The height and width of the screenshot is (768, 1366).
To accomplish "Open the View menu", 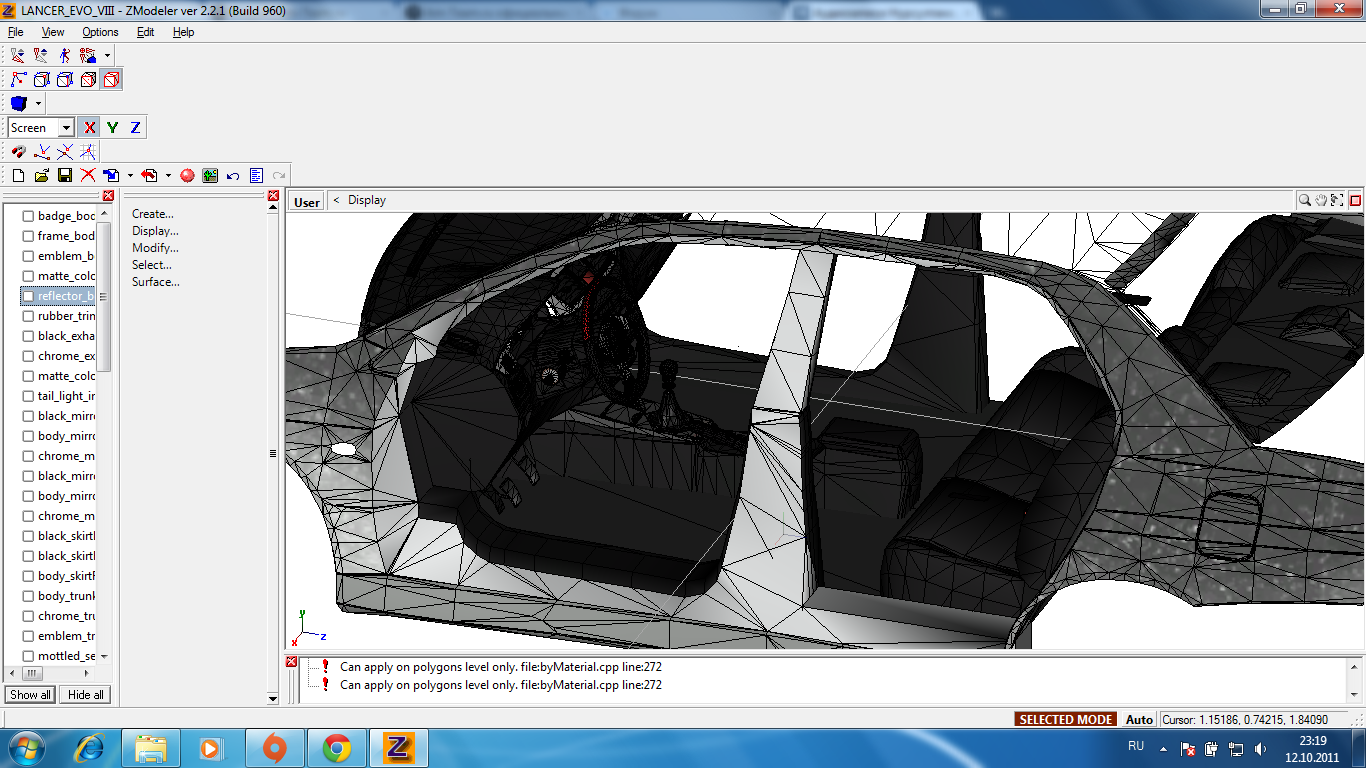I will (53, 32).
